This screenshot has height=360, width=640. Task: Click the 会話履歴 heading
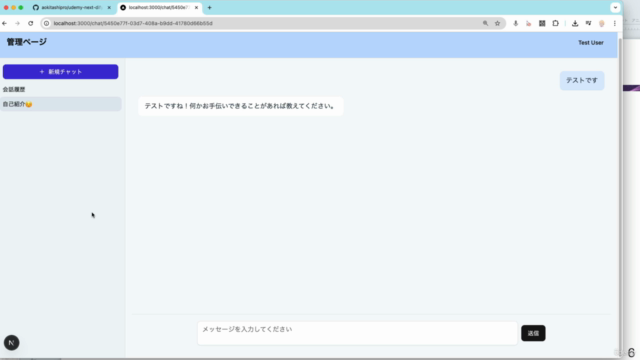point(14,89)
